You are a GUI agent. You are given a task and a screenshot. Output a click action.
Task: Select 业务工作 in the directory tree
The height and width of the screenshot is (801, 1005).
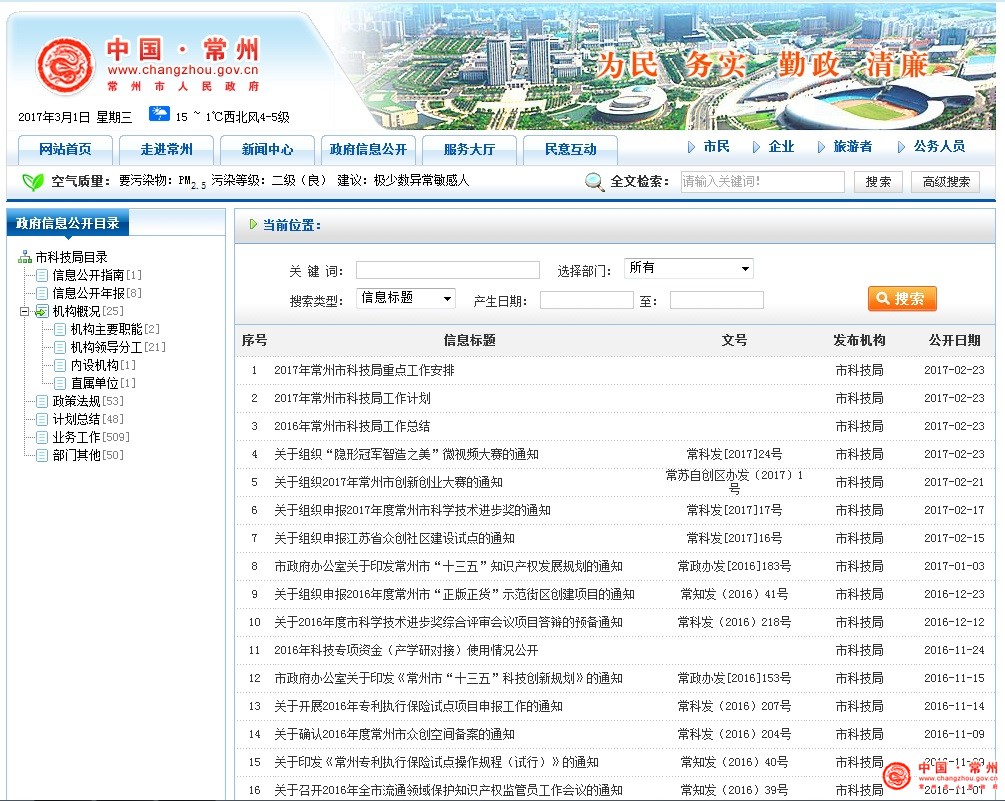[x=76, y=437]
